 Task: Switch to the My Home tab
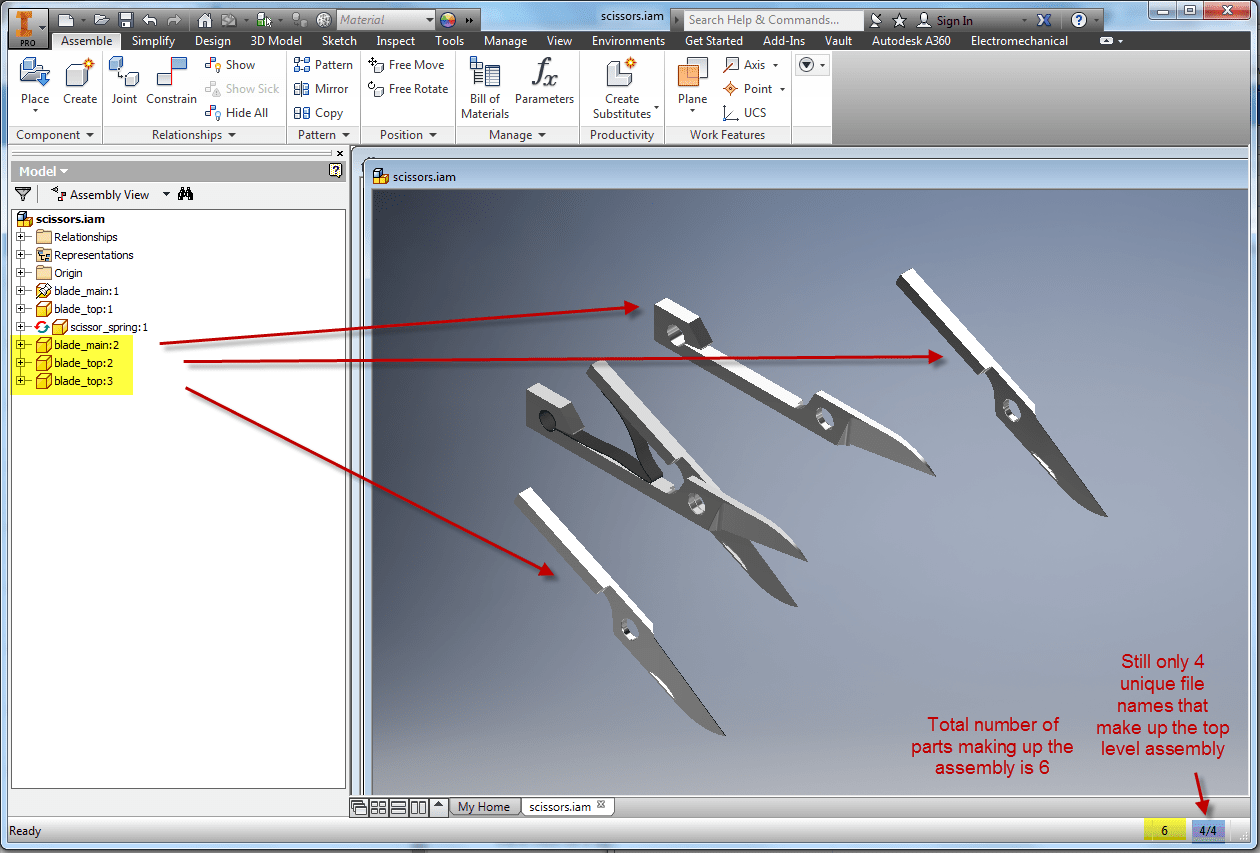485,806
